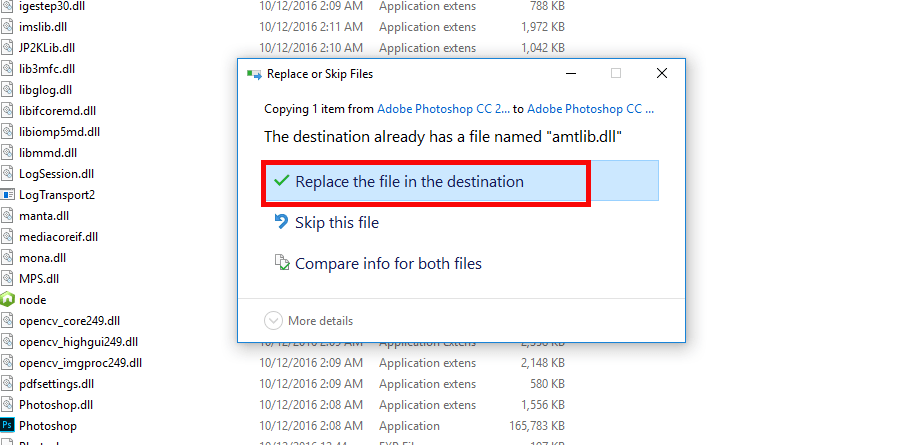Choose Skip this file option
Image resolution: width=913 pixels, height=445 pixels.
click(x=337, y=223)
